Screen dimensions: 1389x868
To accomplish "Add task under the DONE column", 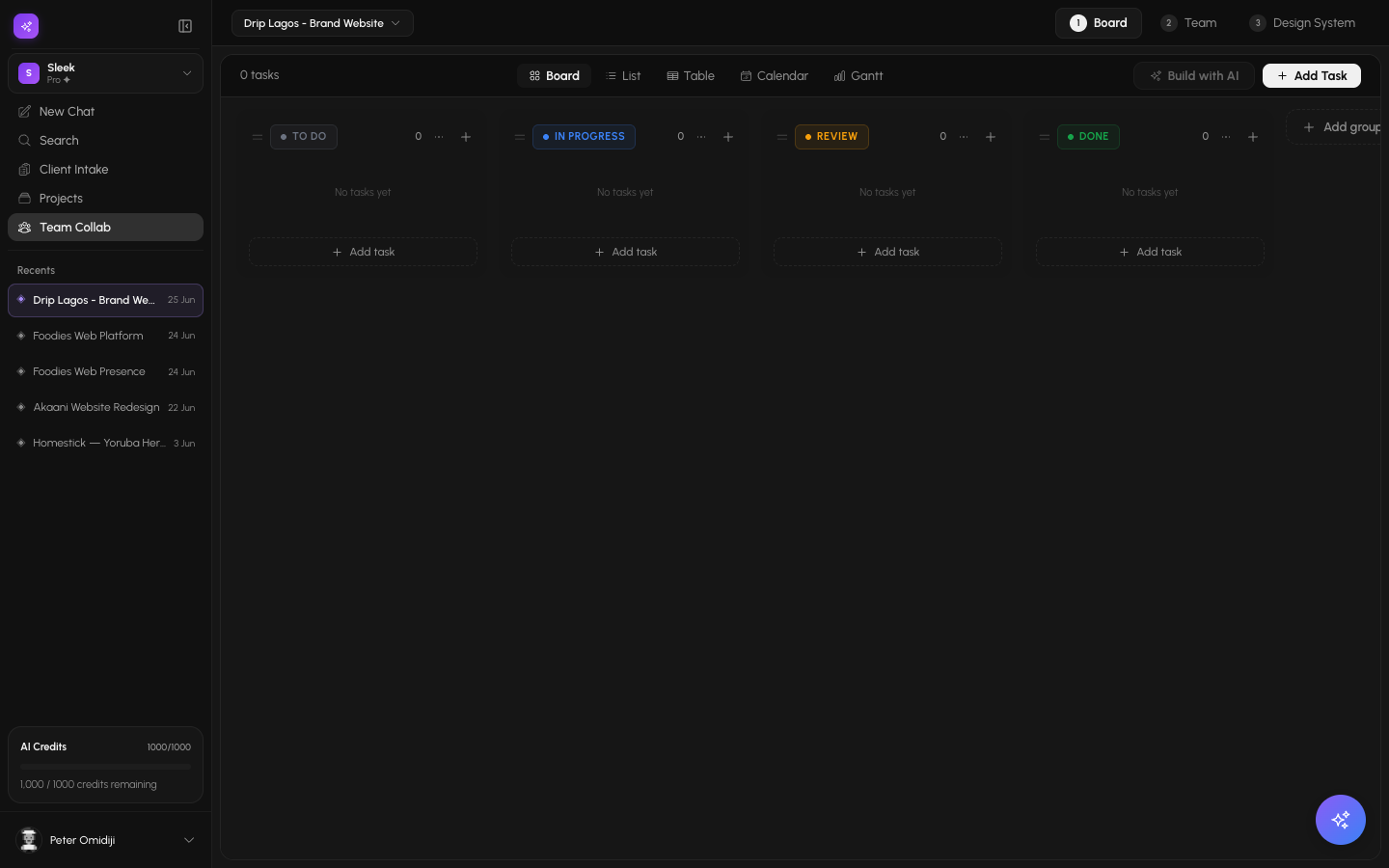I will (1151, 252).
